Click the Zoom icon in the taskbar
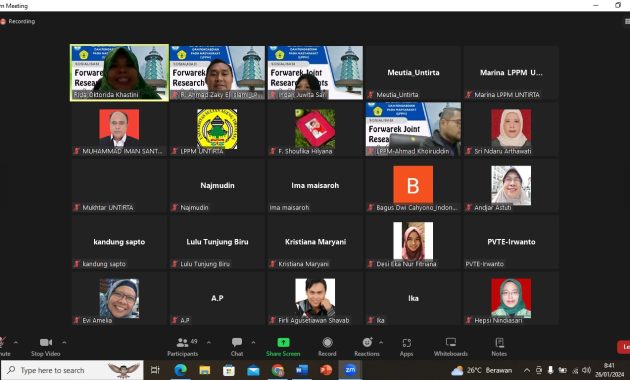Image resolution: width=630 pixels, height=380 pixels. click(350, 370)
